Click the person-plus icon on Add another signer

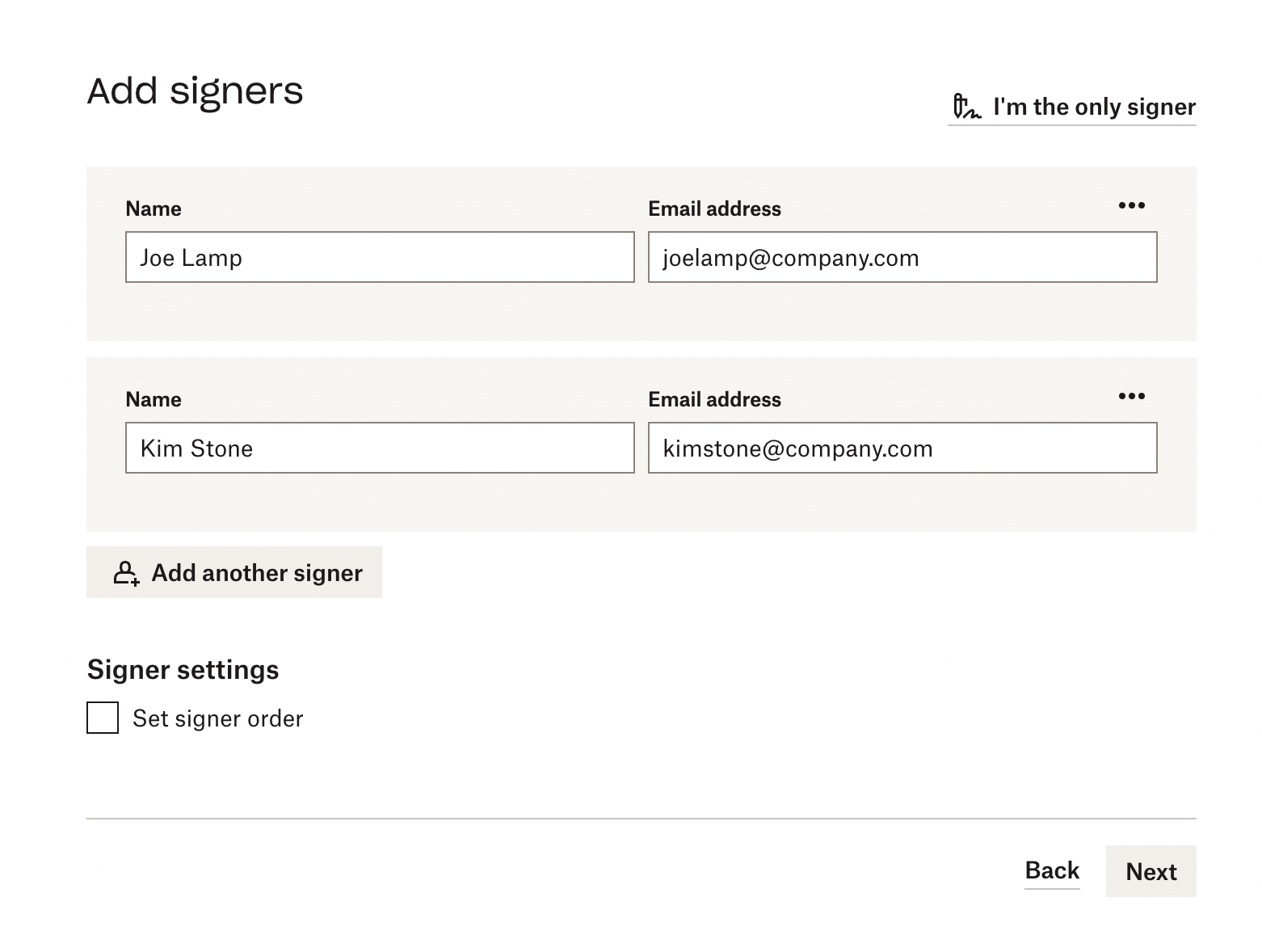coord(126,573)
